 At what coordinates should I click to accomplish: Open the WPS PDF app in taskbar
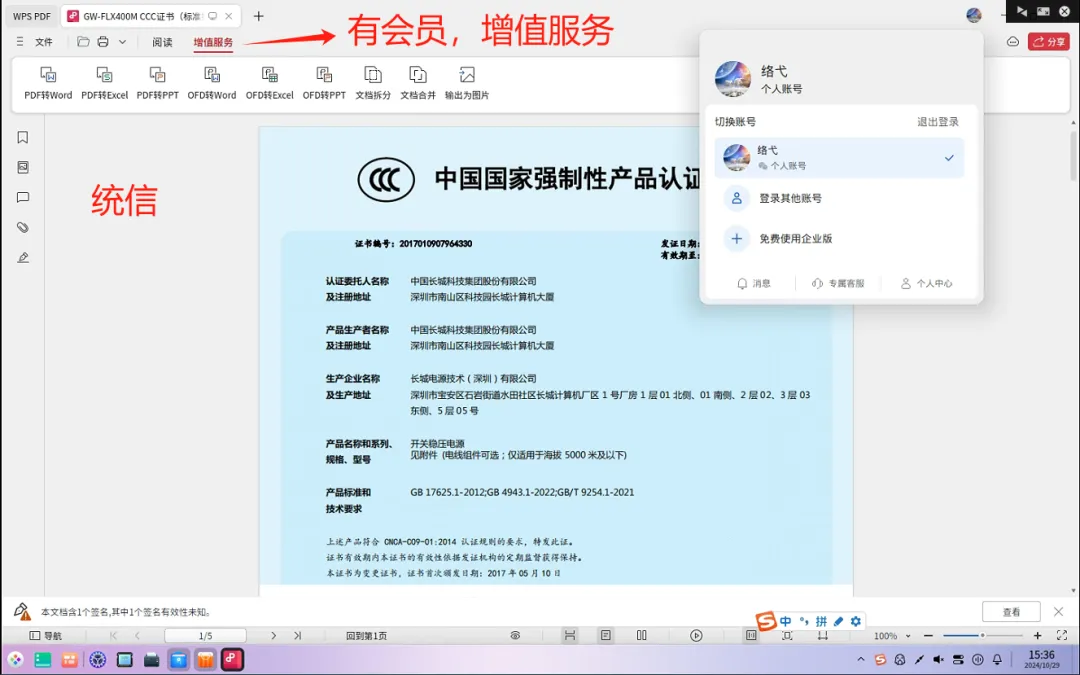[x=232, y=660]
